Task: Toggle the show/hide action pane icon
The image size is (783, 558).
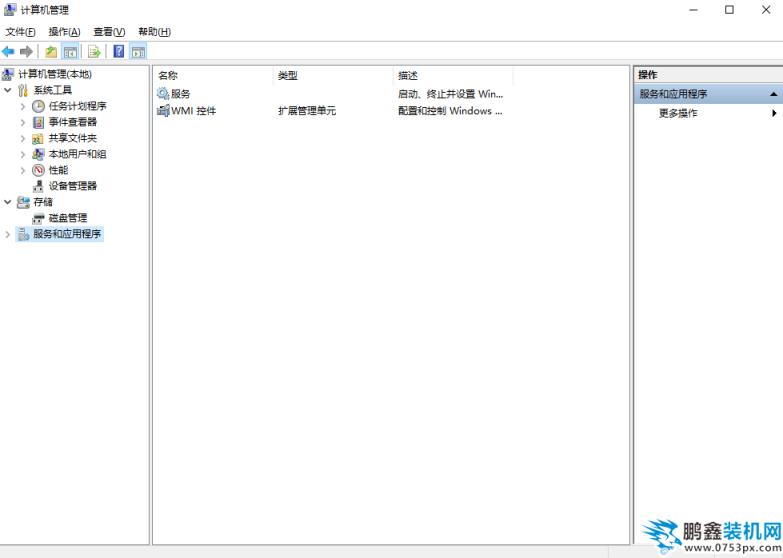Action: tap(138, 51)
